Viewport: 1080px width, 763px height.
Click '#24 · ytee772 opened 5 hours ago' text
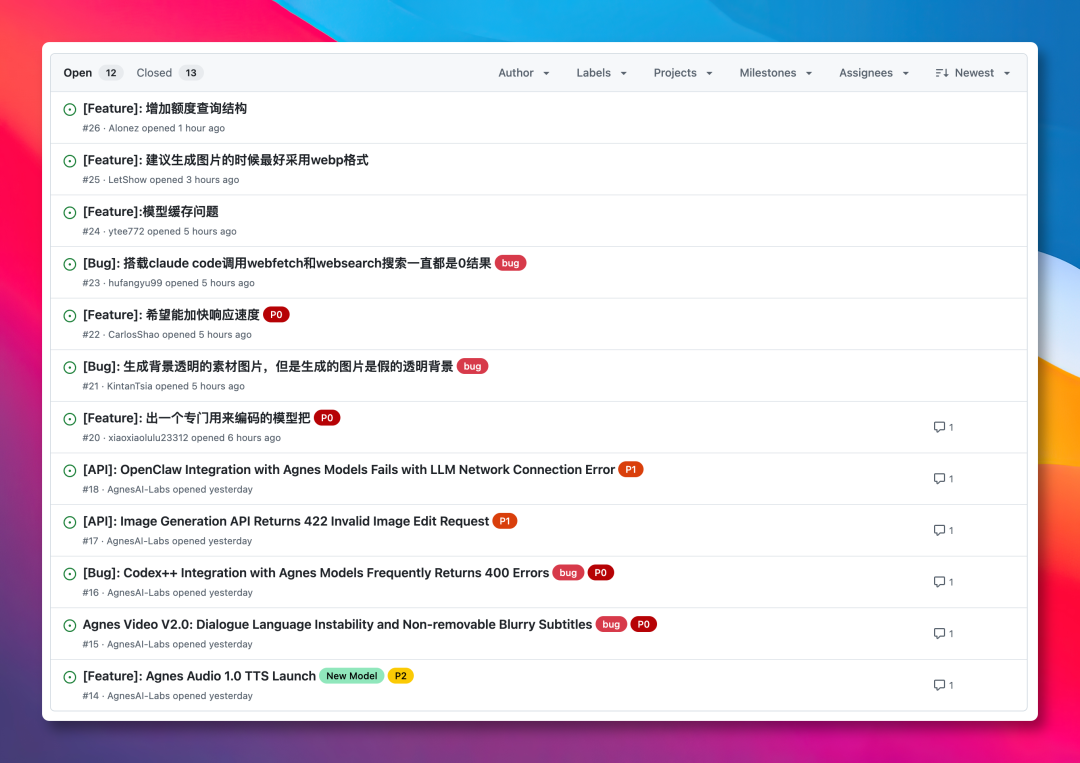click(x=160, y=231)
